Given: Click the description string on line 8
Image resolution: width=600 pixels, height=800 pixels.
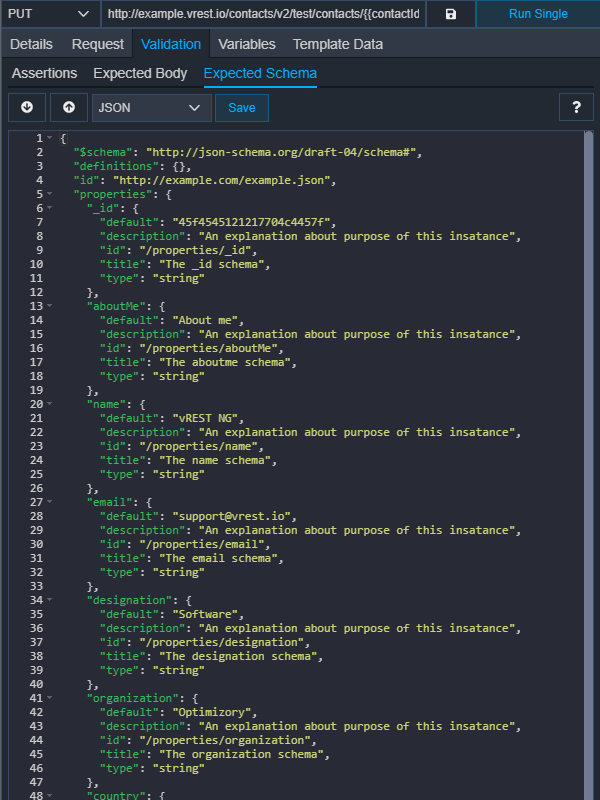Looking at the screenshot, I should click(357, 236).
